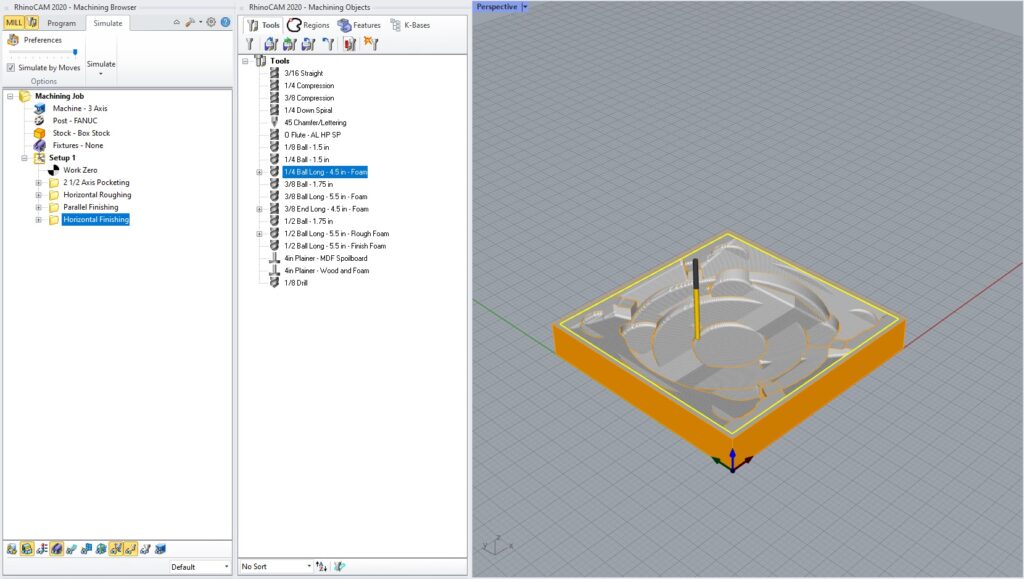
Task: Click the Work Zero icon in tree
Action: [54, 170]
